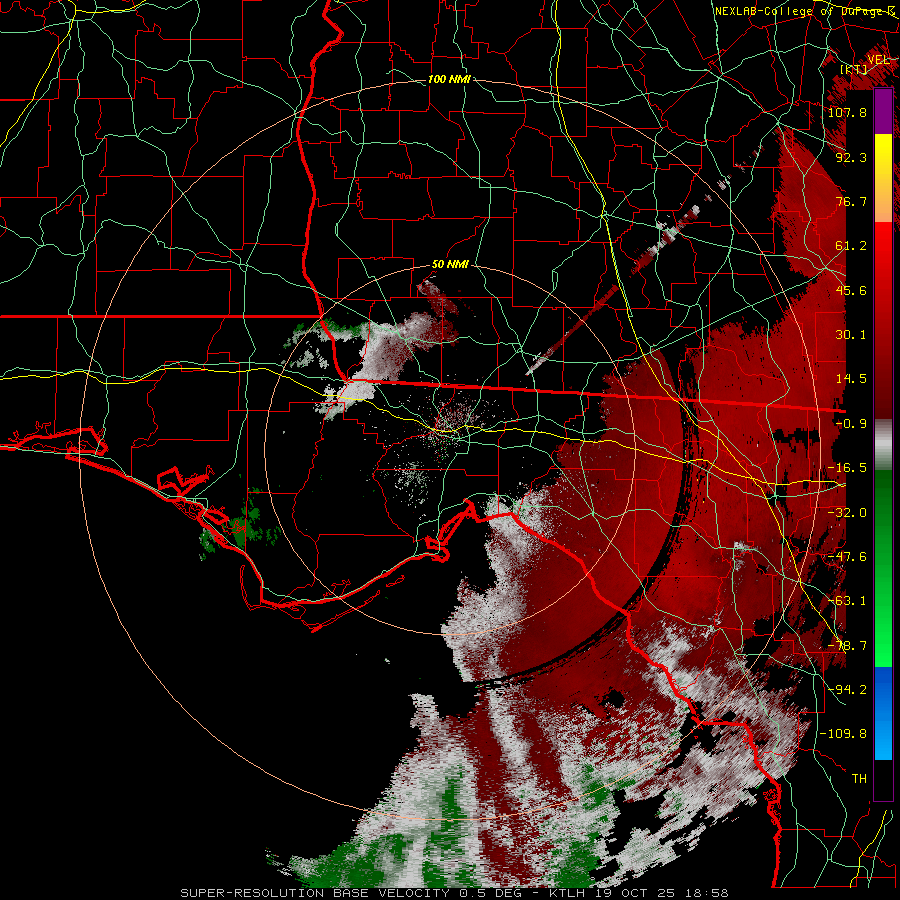Click the 107.8 velocity scale value

click(x=847, y=112)
